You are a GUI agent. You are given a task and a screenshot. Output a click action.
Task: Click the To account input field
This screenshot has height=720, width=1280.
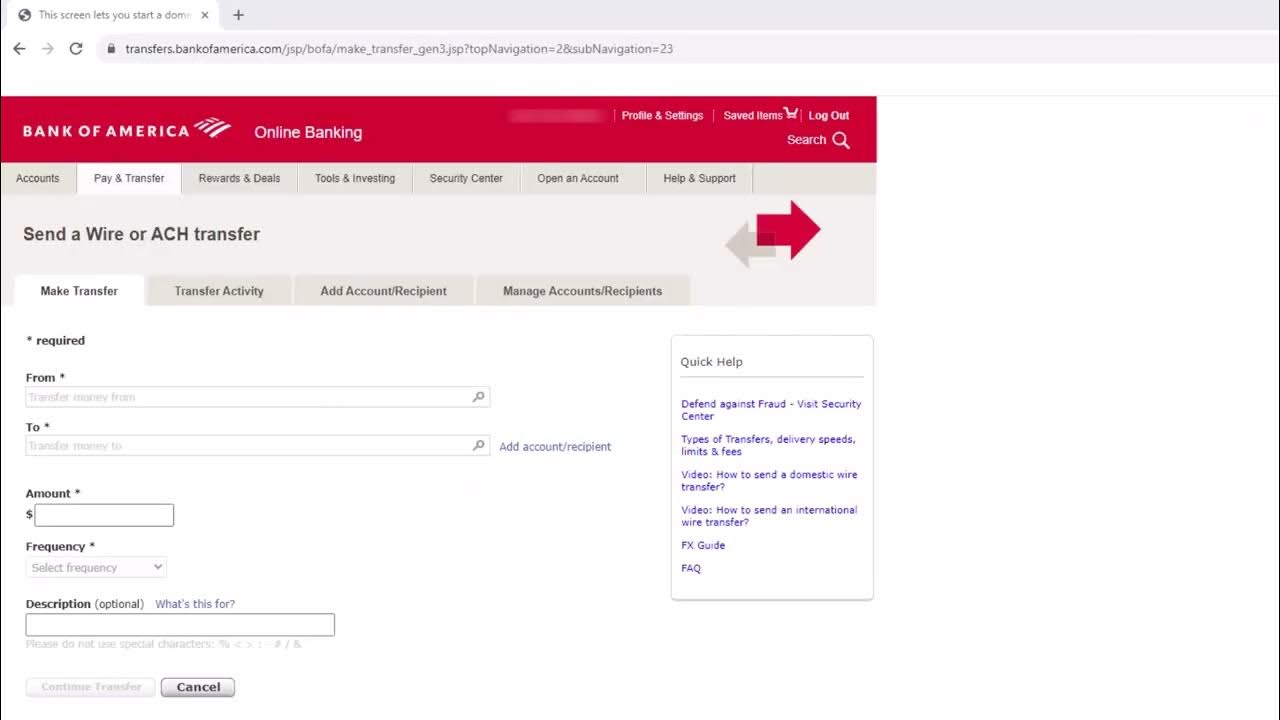pyautogui.click(x=258, y=446)
